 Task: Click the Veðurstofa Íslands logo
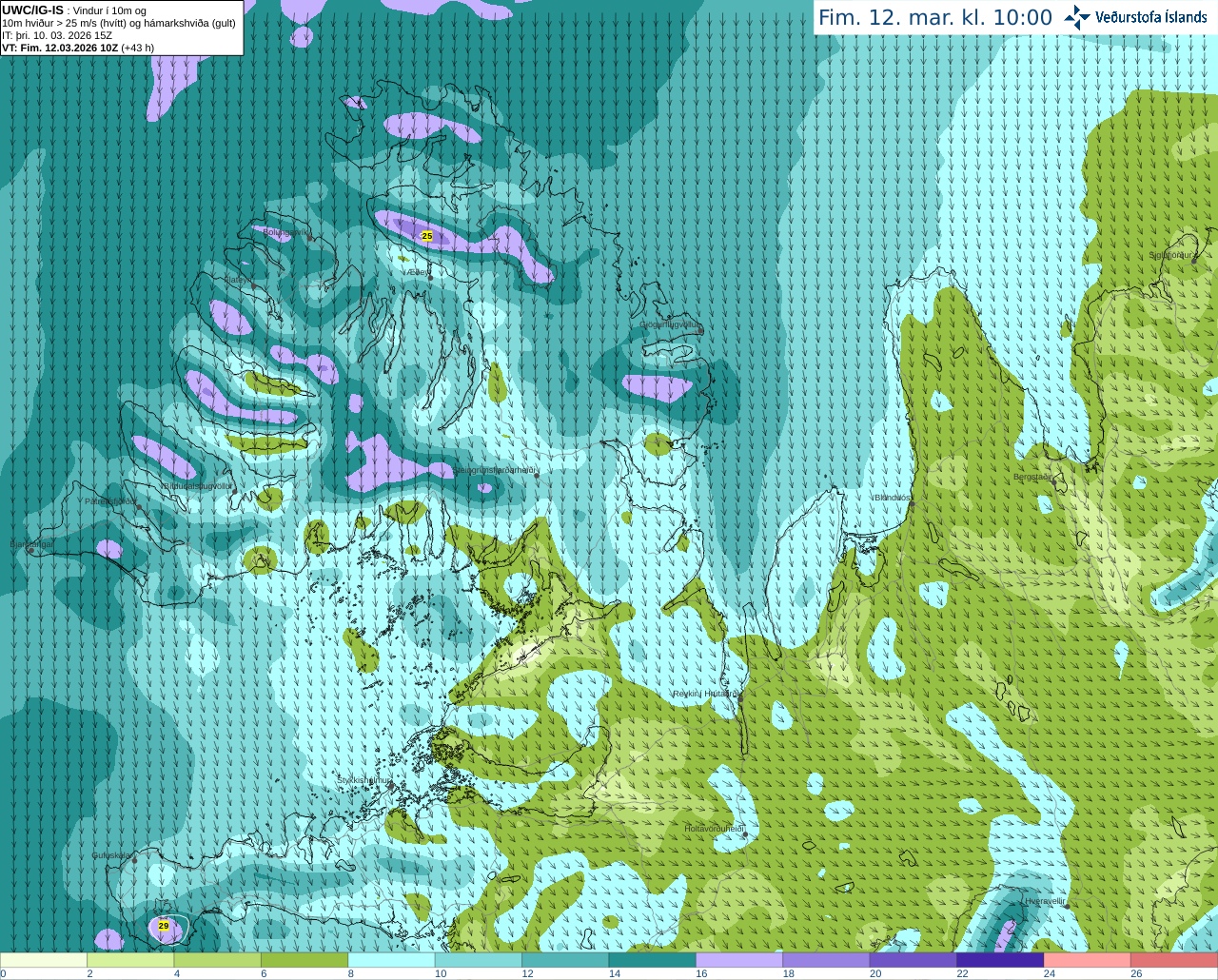coord(1134,17)
